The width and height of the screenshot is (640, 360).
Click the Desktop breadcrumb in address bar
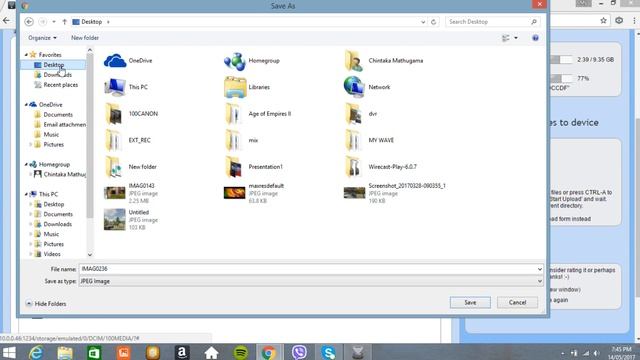(91, 22)
